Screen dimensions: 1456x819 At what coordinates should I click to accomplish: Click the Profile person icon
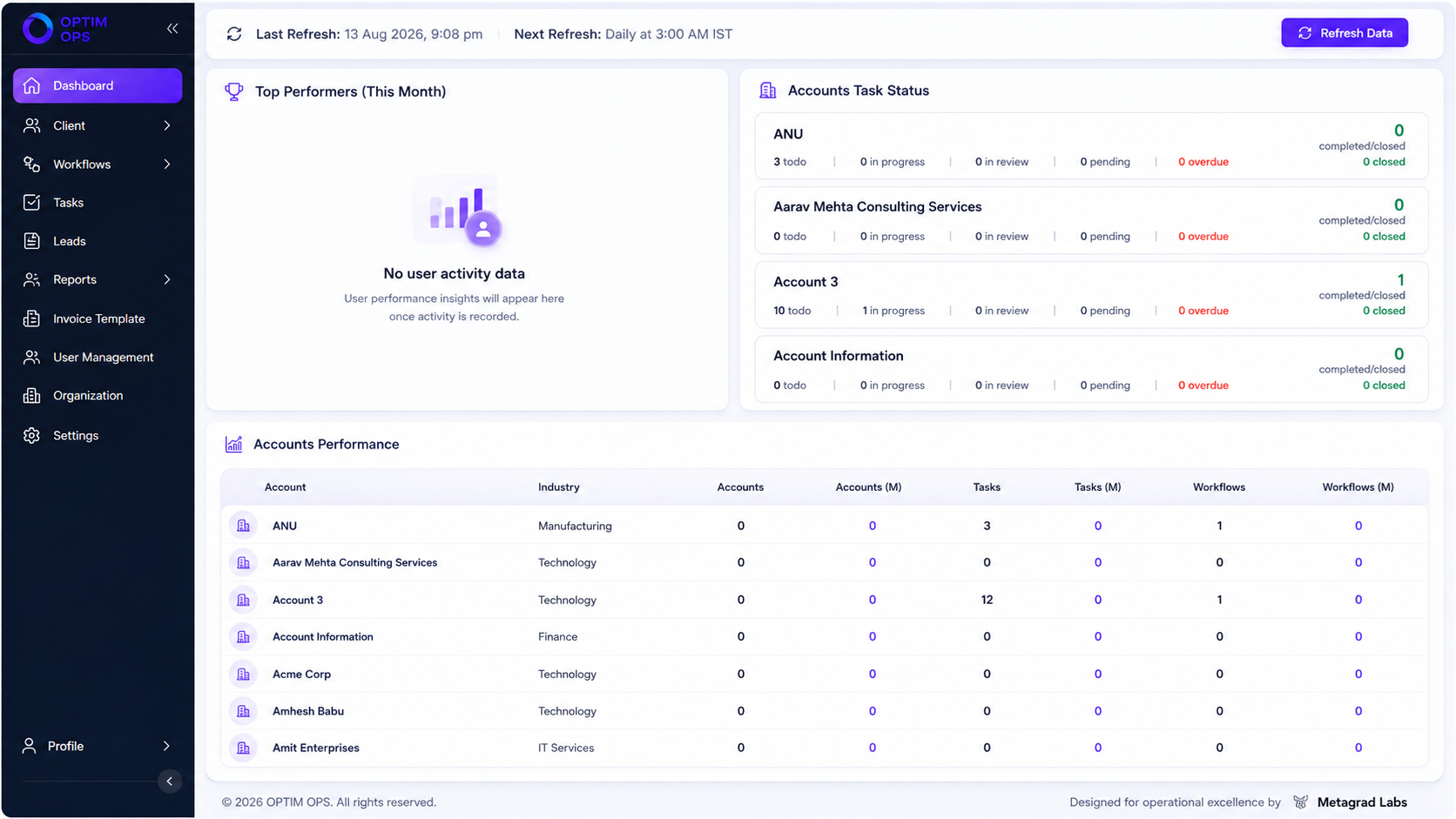(x=30, y=746)
